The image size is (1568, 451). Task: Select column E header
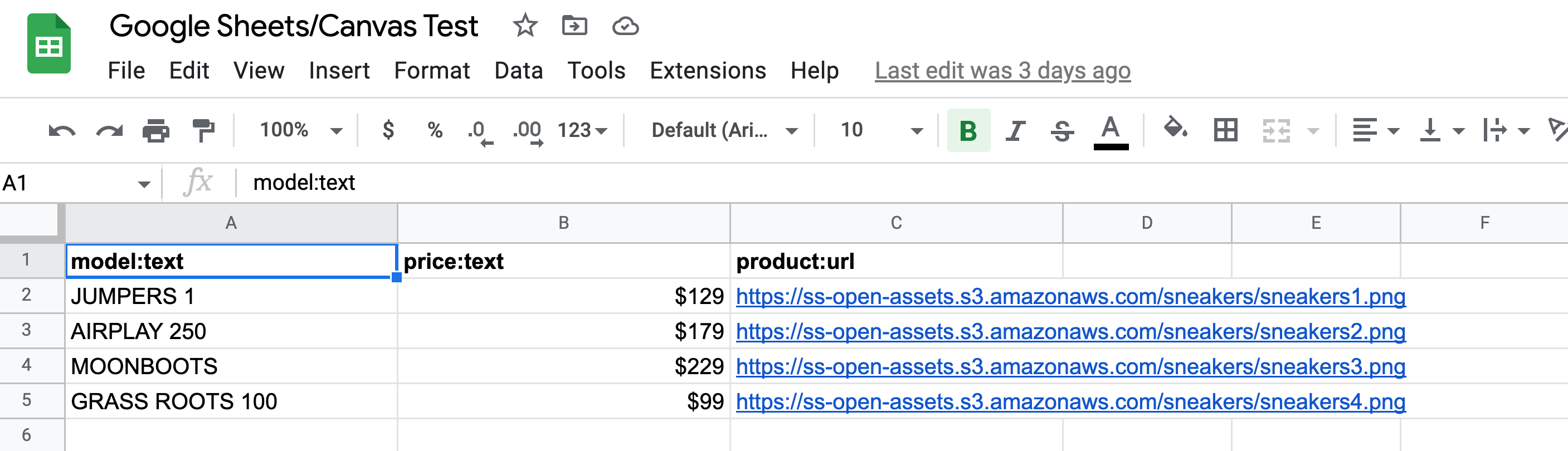1316,223
